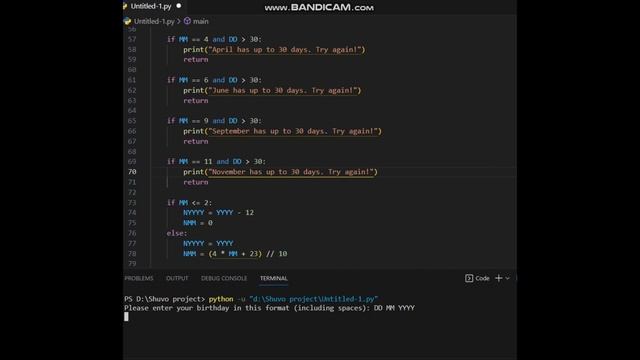The height and width of the screenshot is (360, 640).
Task: Click the return statement on line 59
Action: pos(196,60)
